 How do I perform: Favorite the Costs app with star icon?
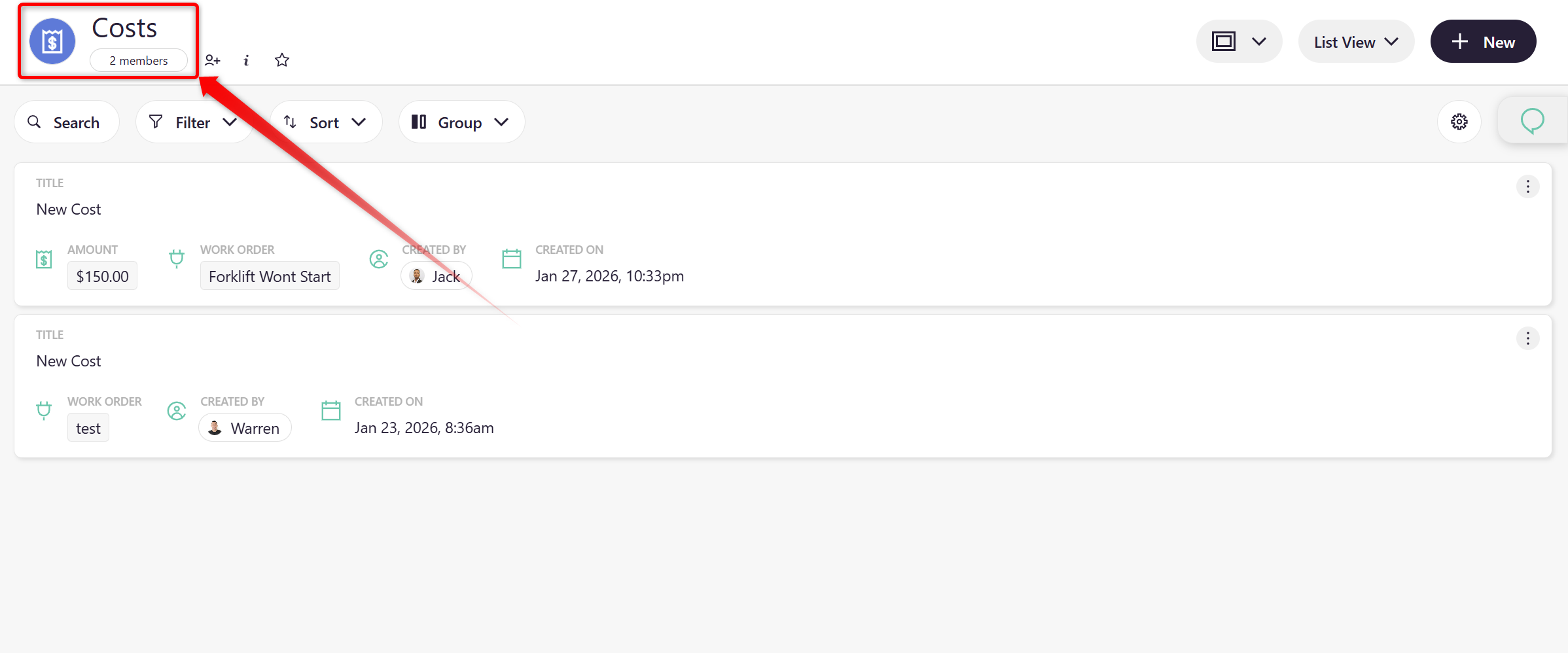(x=282, y=61)
